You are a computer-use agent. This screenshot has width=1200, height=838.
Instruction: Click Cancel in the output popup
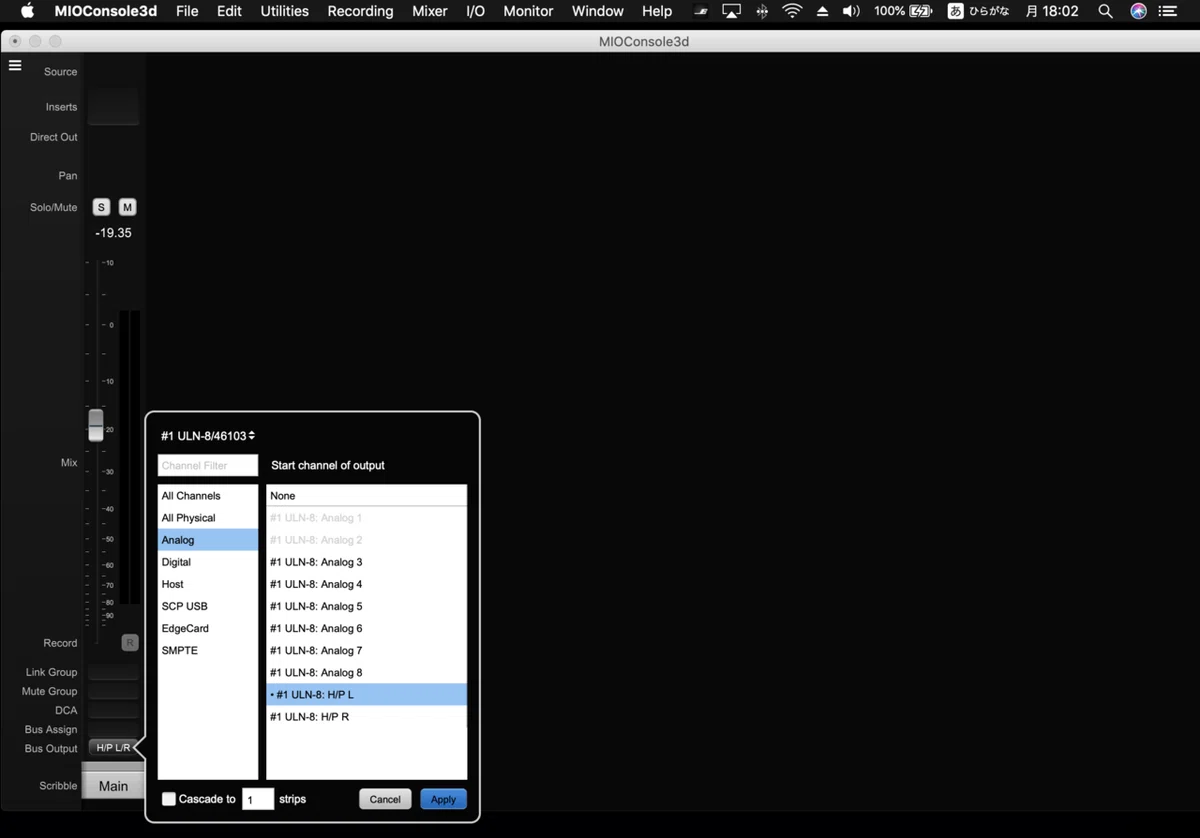click(x=385, y=799)
